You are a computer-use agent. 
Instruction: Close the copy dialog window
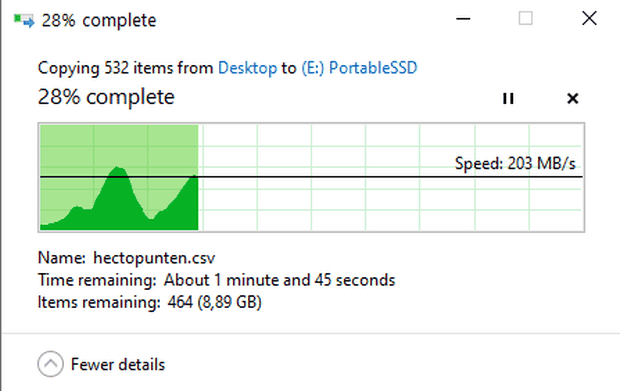[589, 19]
